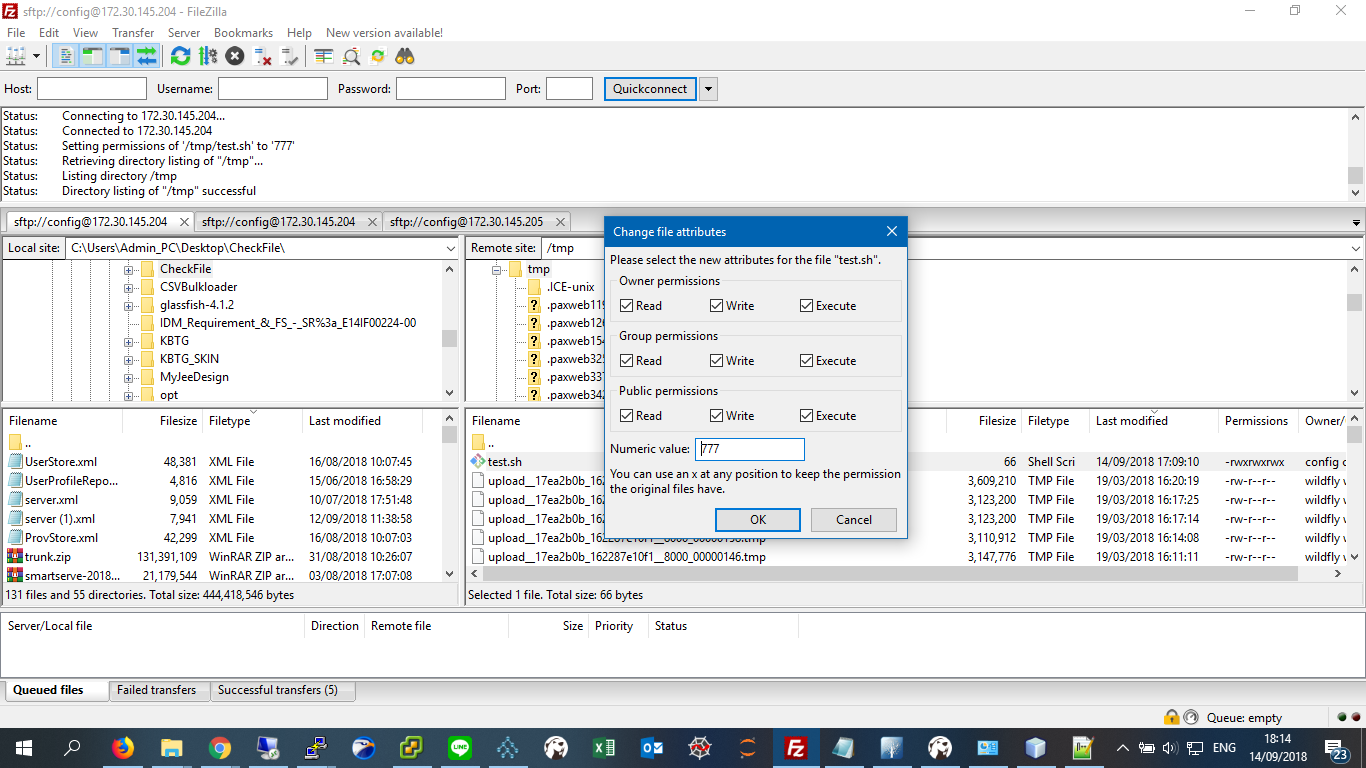
Task: Open recursive file search binoculars icon
Action: tap(405, 57)
